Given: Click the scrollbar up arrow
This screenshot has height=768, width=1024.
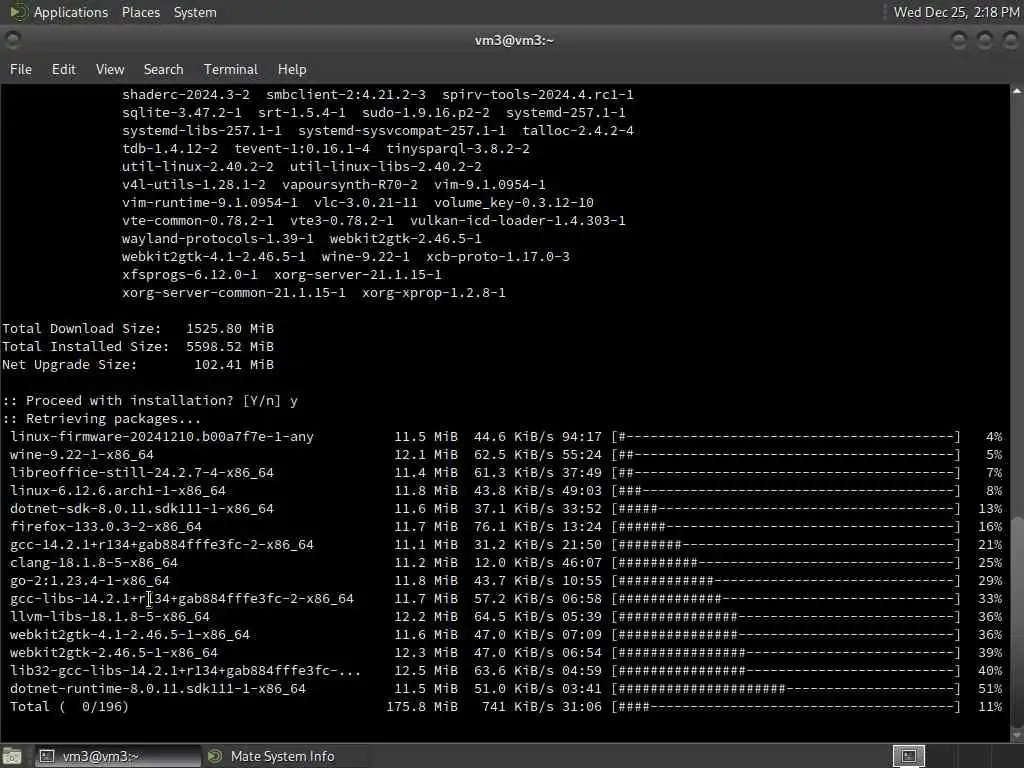Looking at the screenshot, I should [x=1017, y=91].
